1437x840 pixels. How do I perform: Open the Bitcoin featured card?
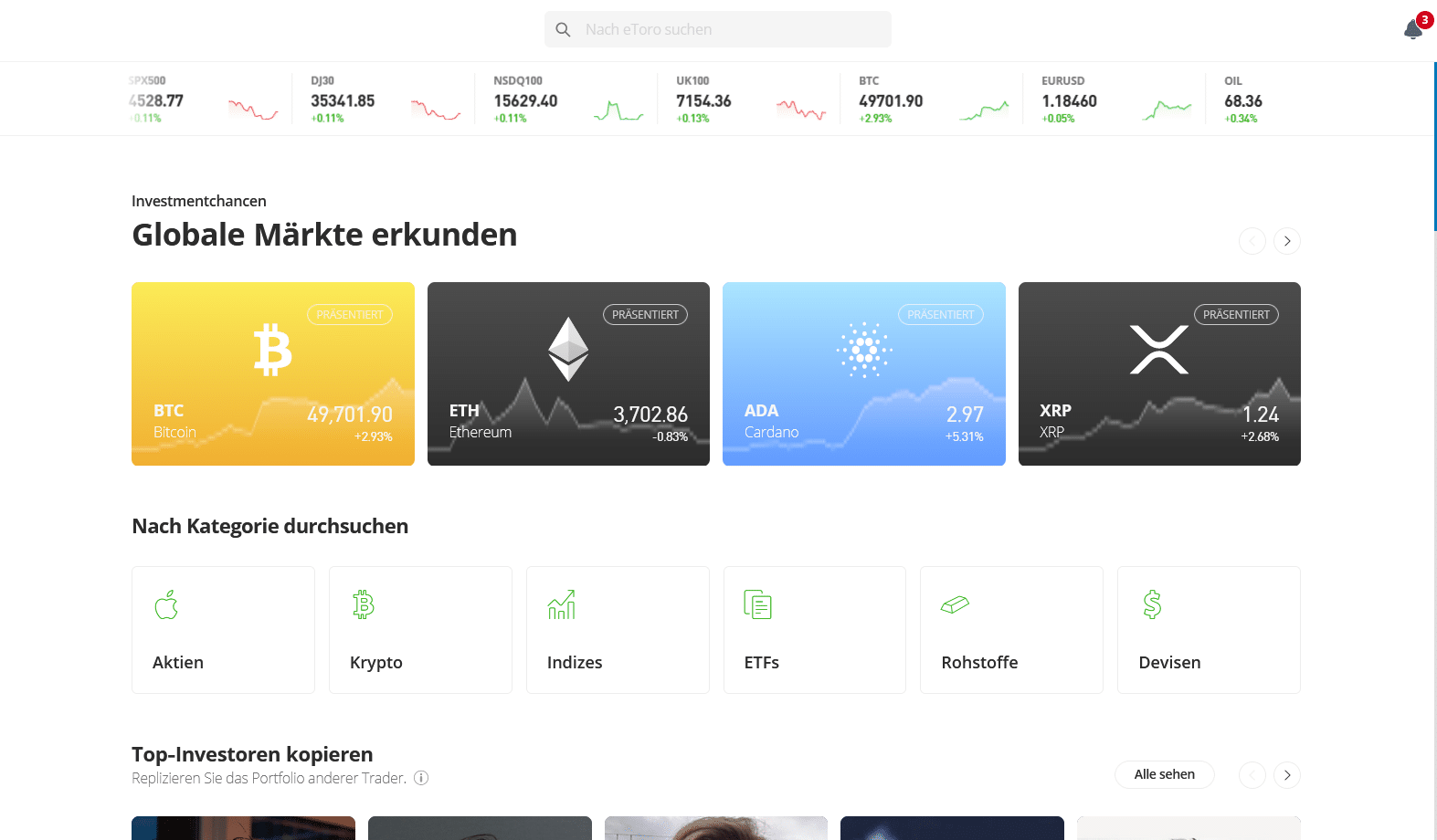click(273, 373)
